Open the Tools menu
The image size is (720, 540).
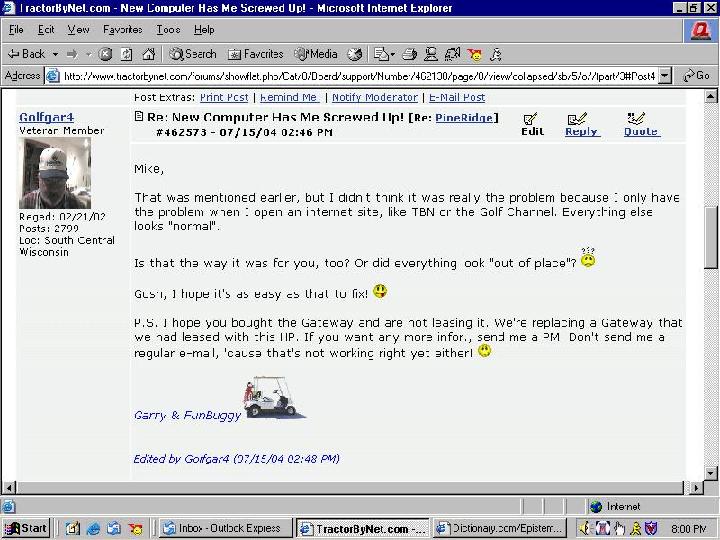coord(168,30)
